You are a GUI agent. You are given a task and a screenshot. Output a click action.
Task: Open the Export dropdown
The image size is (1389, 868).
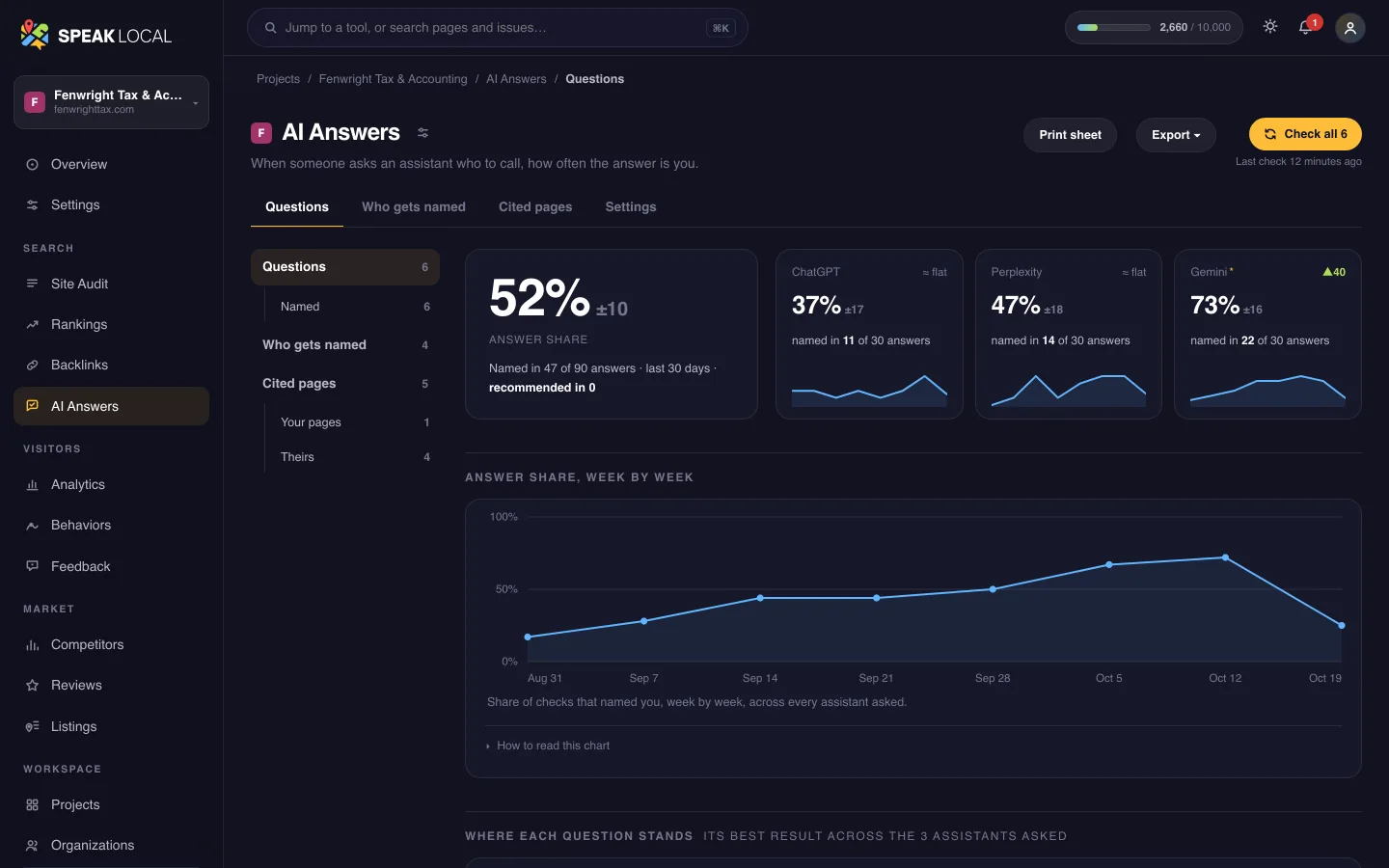coord(1176,135)
